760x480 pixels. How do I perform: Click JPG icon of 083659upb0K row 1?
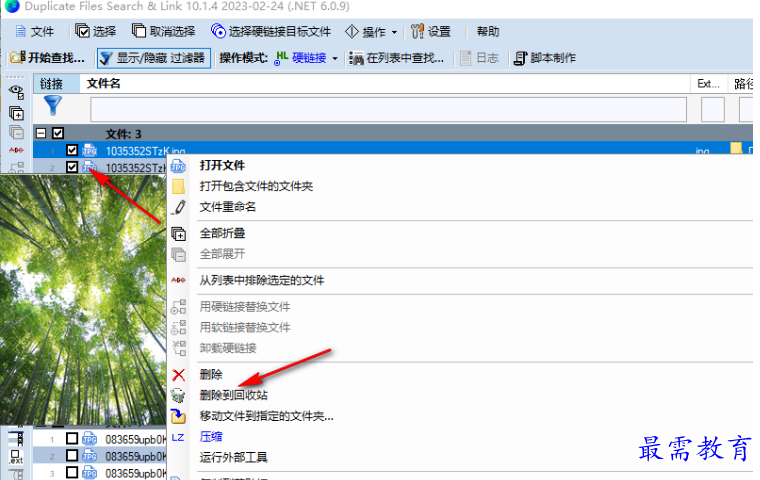coord(90,439)
